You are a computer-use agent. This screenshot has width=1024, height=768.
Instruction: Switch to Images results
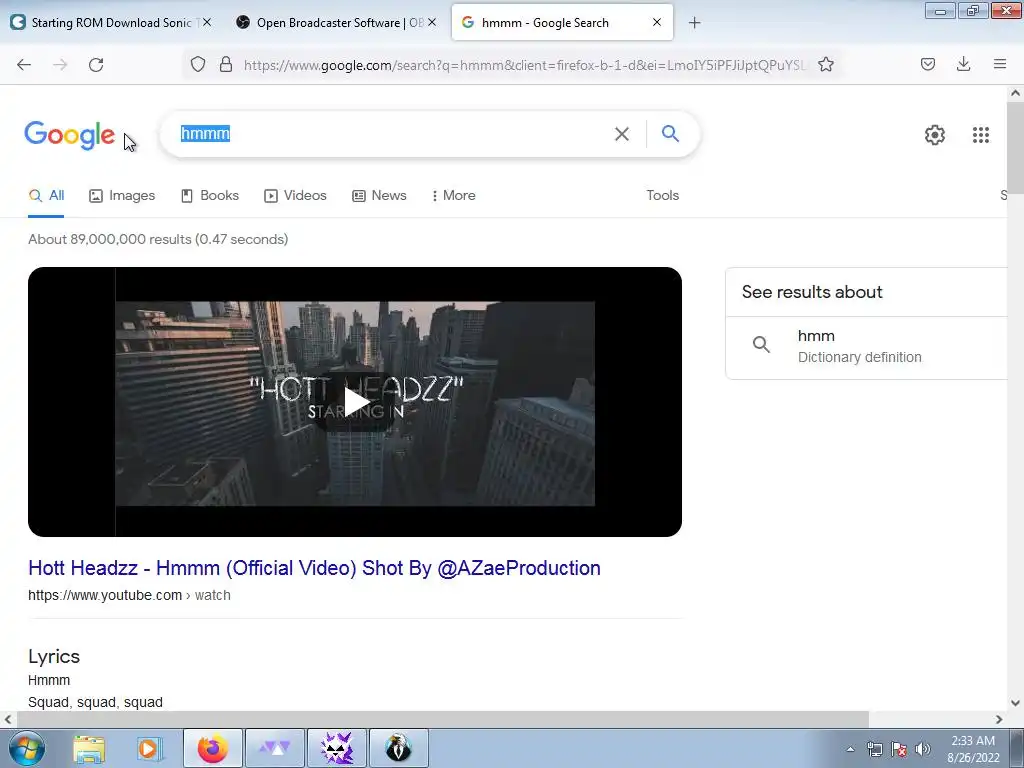[122, 195]
